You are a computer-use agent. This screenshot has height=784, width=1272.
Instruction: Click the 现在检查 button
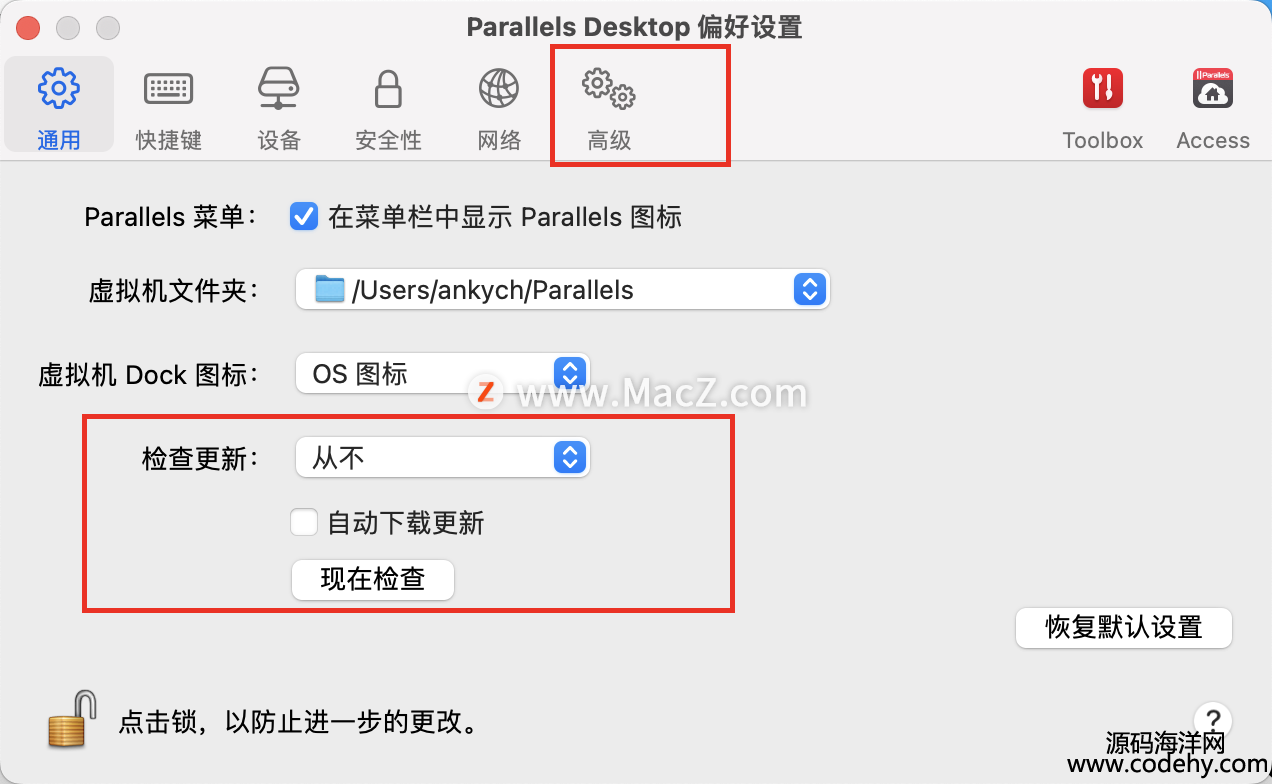(373, 579)
